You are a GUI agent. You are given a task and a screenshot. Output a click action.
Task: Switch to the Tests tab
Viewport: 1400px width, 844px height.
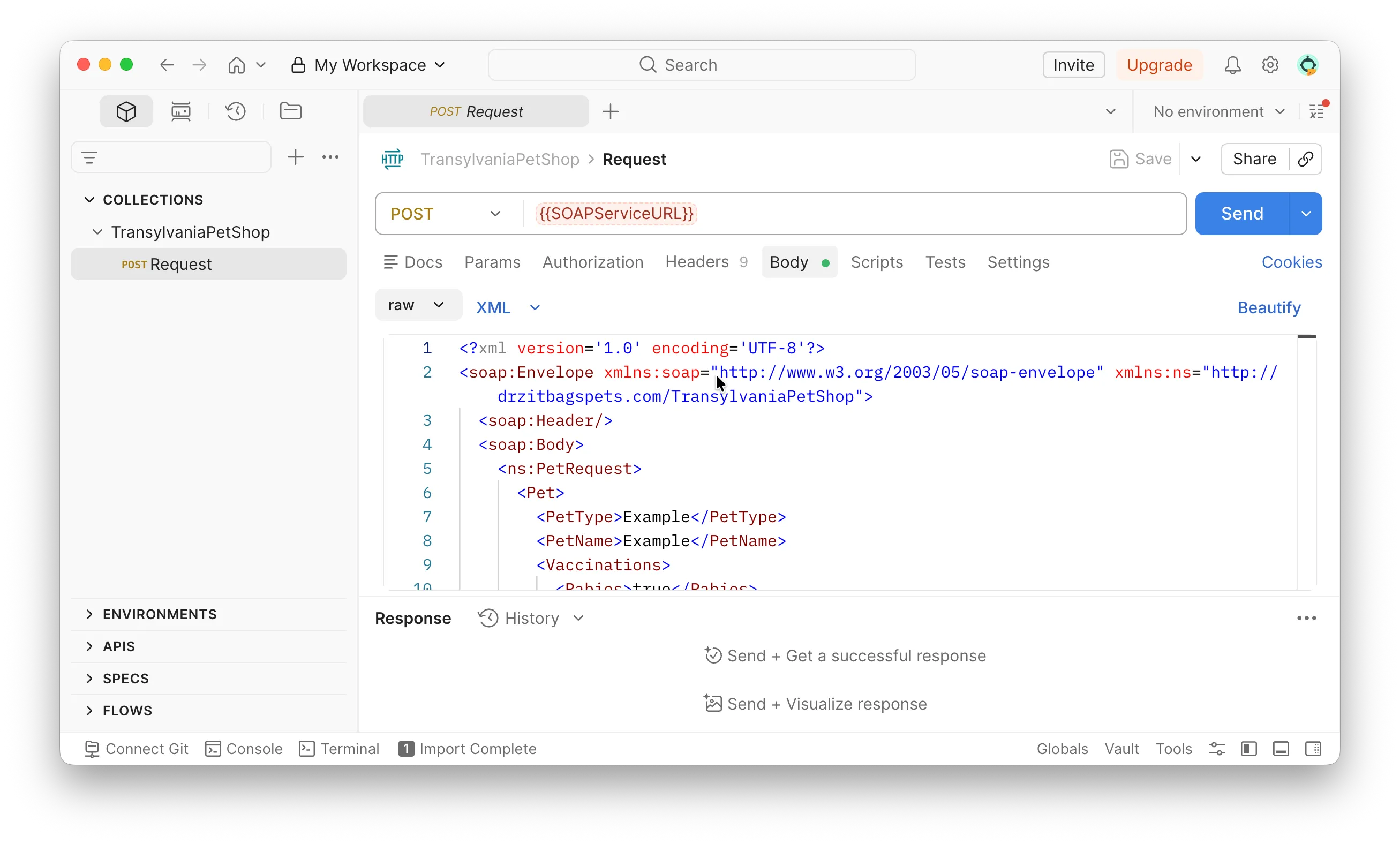(x=945, y=262)
